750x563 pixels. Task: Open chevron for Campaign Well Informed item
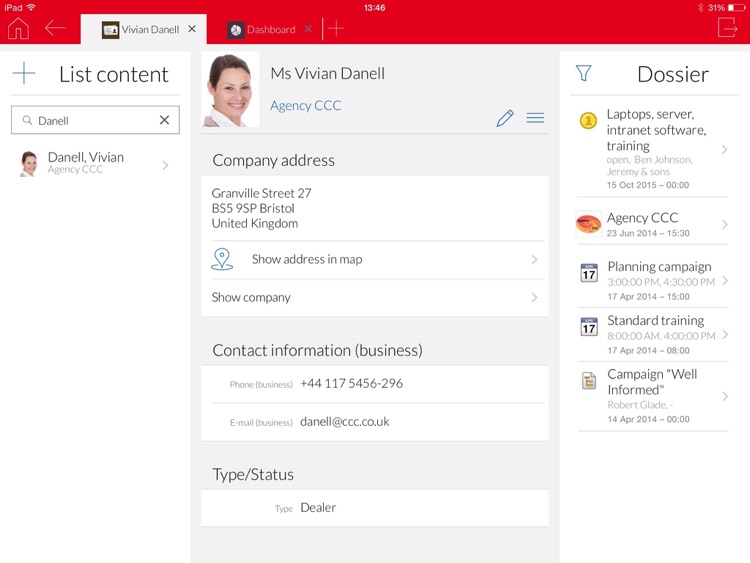[x=725, y=396]
